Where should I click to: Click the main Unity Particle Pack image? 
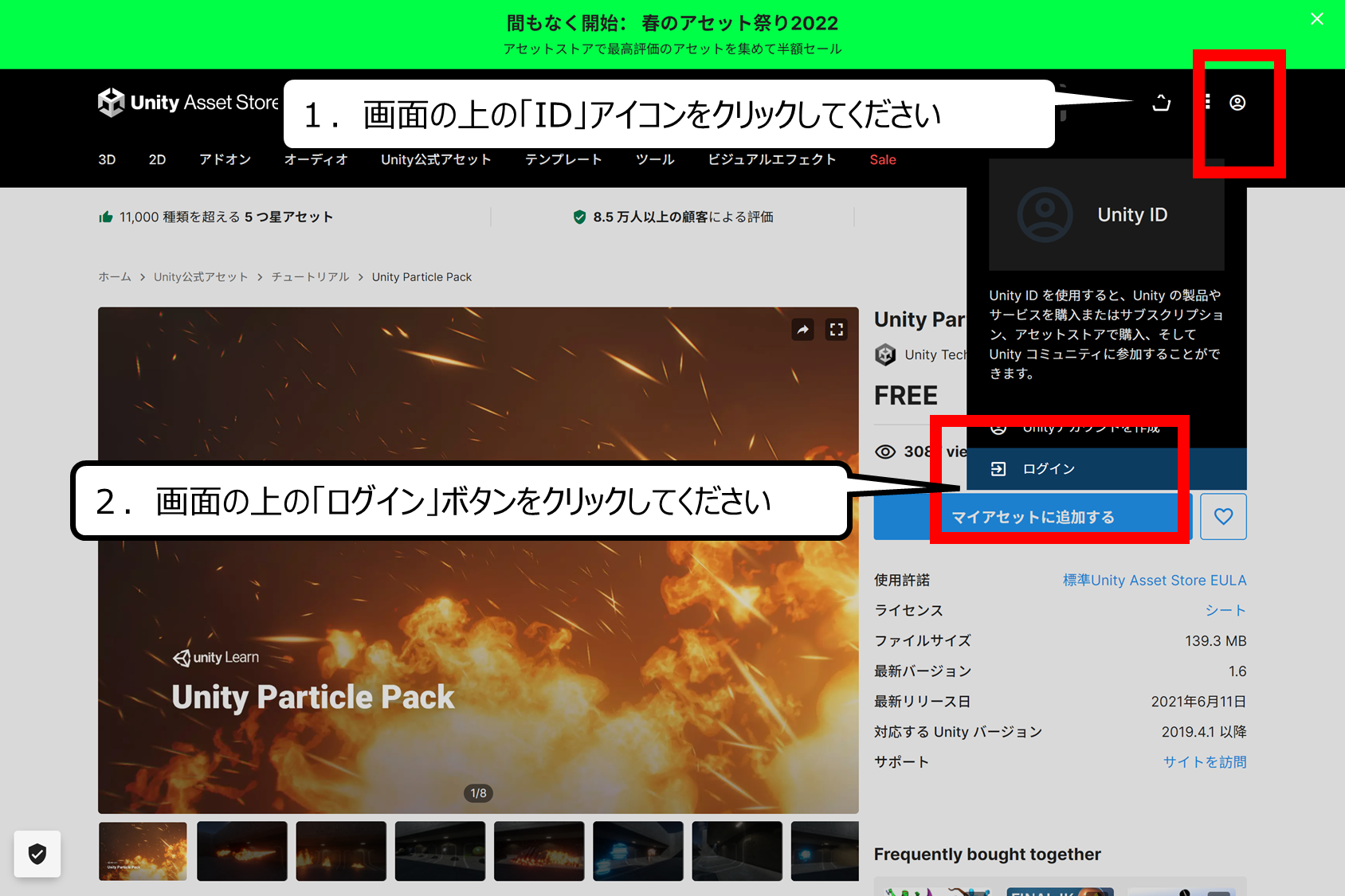click(478, 560)
